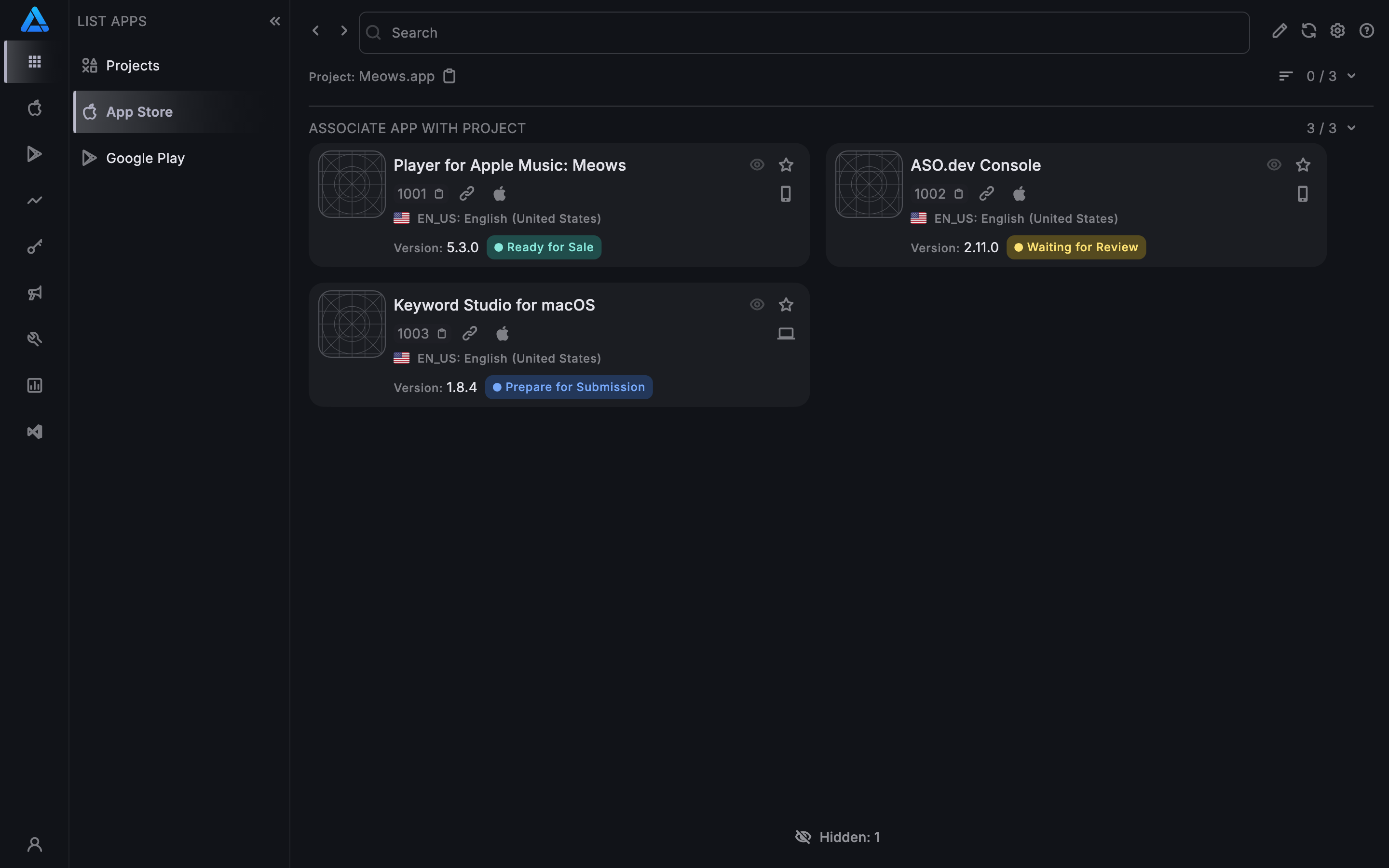Copy app ID 1001
The width and height of the screenshot is (1389, 868).
(x=439, y=194)
